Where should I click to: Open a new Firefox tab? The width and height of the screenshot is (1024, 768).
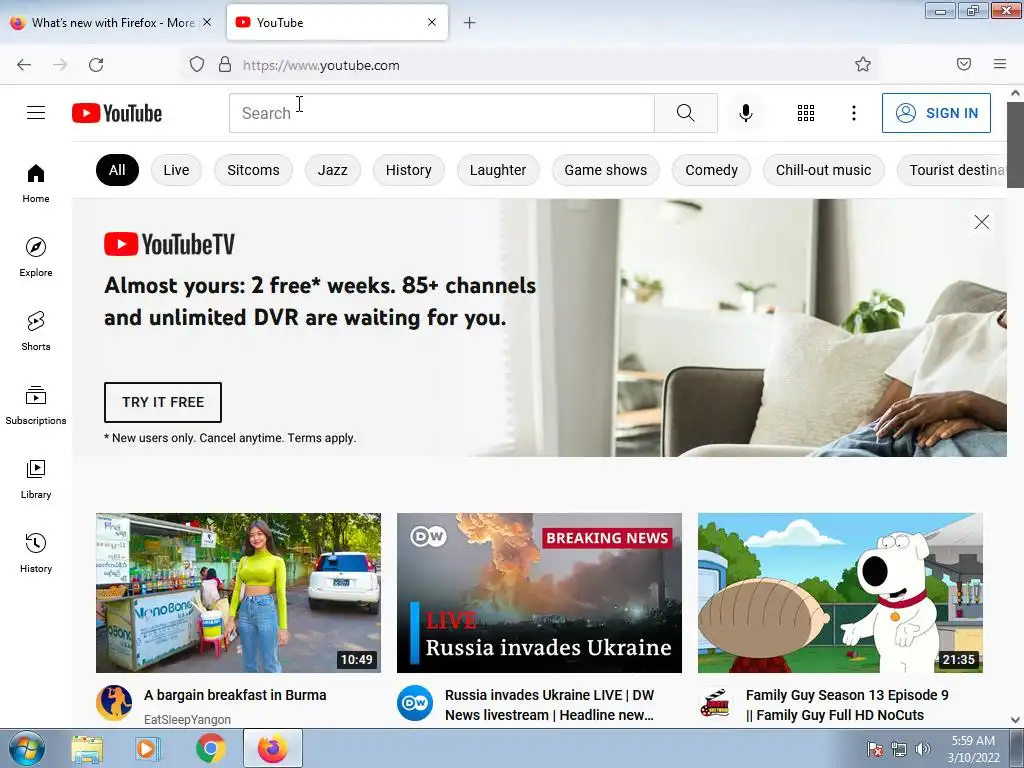tap(470, 23)
